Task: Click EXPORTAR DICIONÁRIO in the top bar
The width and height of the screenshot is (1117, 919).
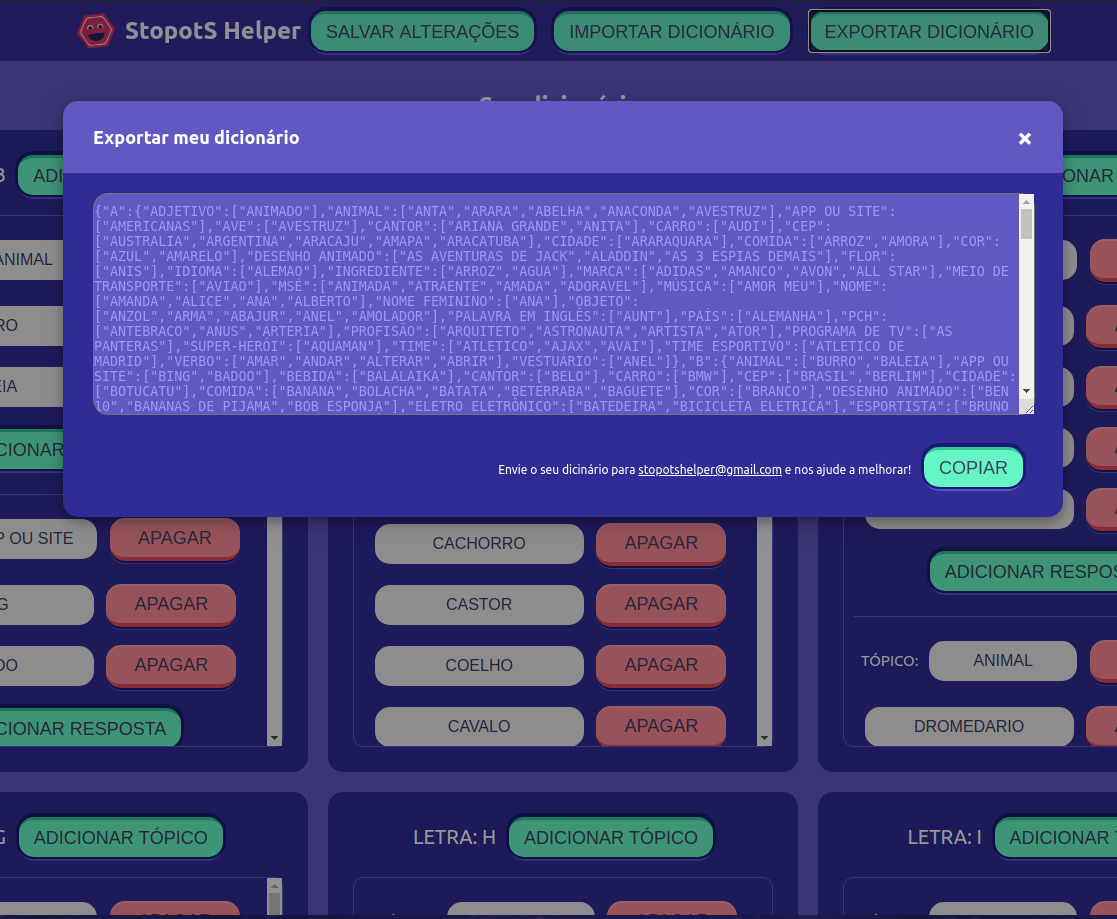Action: [928, 31]
